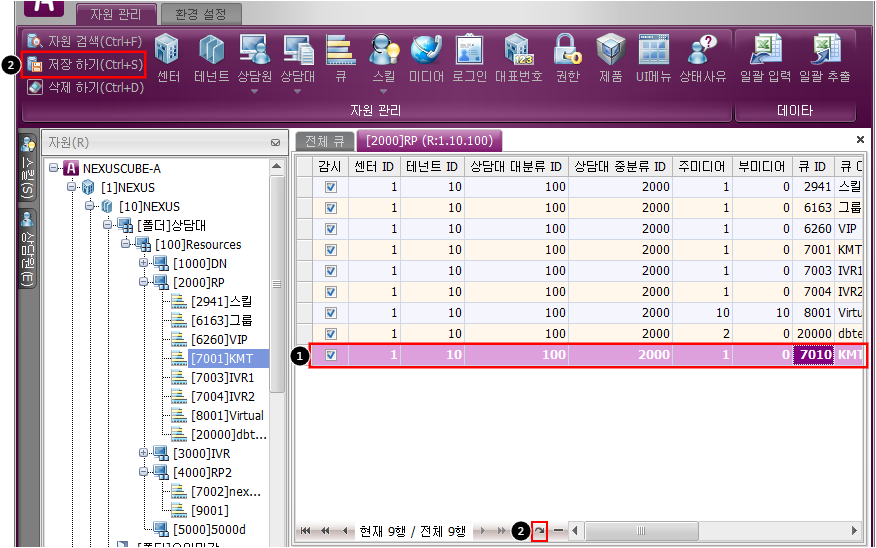This screenshot has width=876, height=548.
Task: Click the minus delete-row button in navigator
Action: pos(558,531)
